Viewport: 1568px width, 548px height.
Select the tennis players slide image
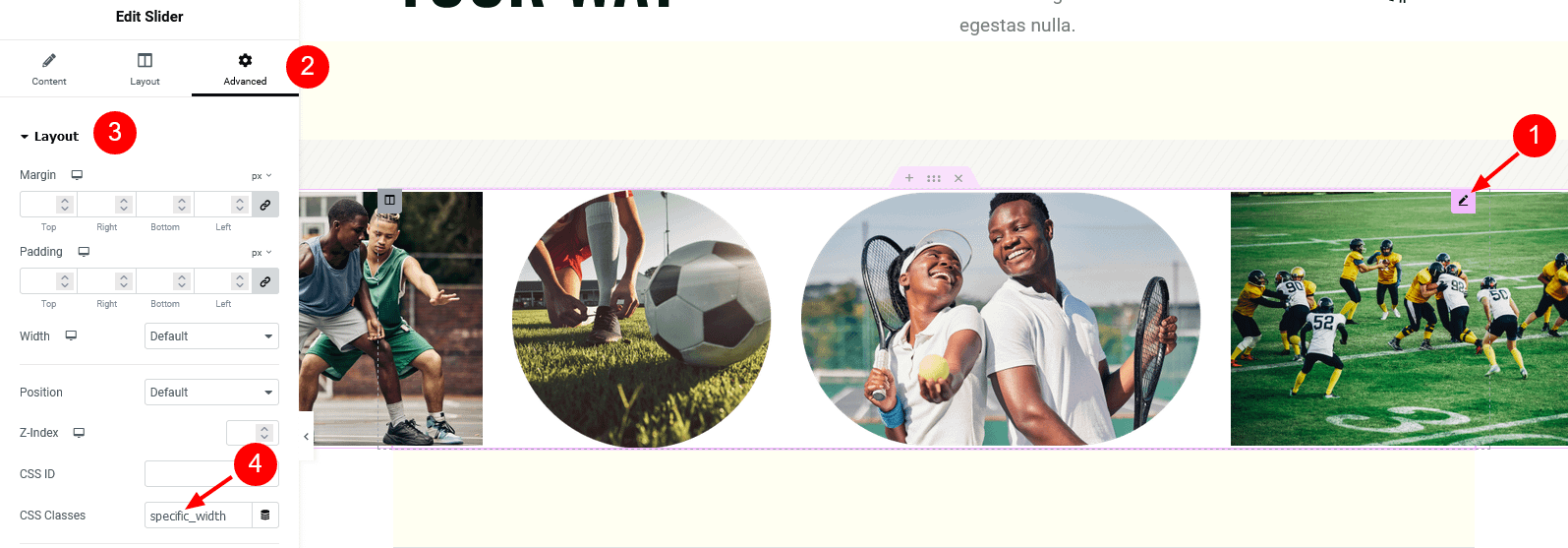(1001, 319)
